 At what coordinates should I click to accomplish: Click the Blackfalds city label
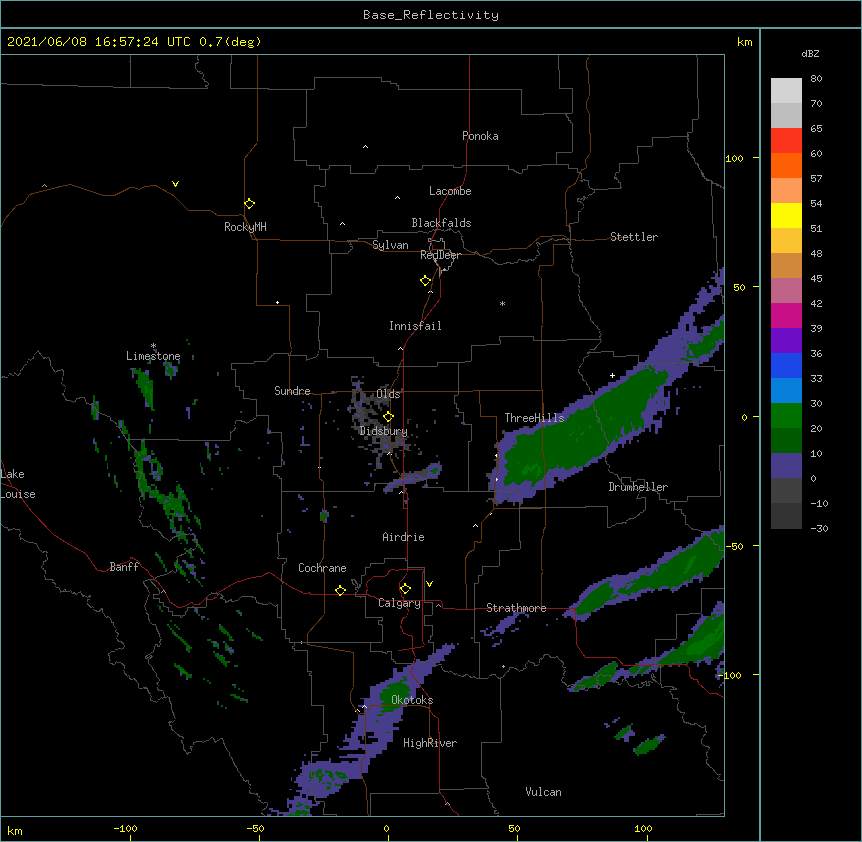(441, 223)
